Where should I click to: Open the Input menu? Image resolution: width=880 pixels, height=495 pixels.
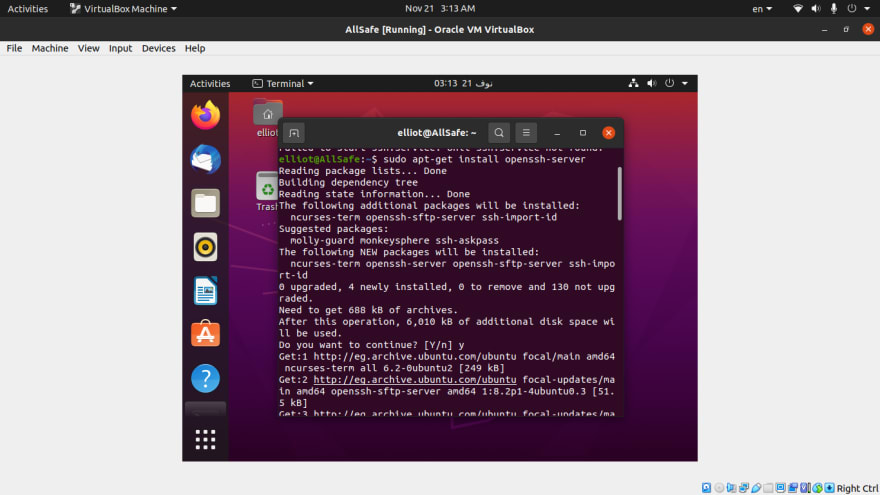pos(120,48)
